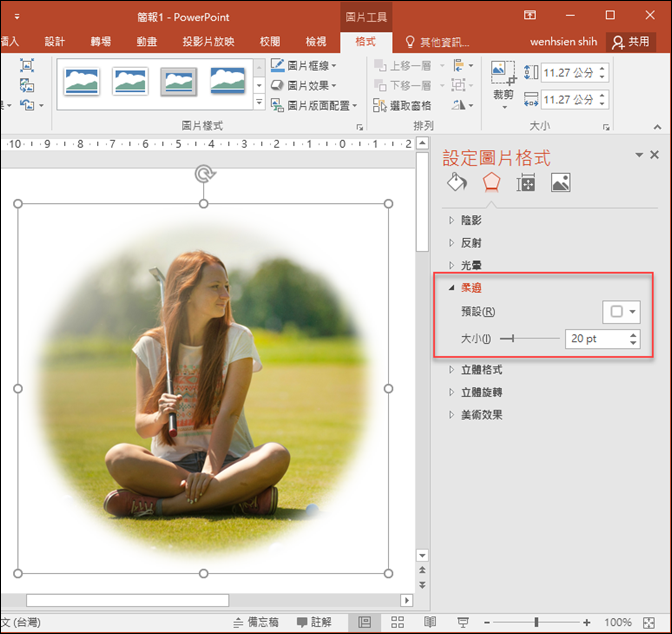Switch to Normal view icon
672x634 pixels.
click(365, 622)
